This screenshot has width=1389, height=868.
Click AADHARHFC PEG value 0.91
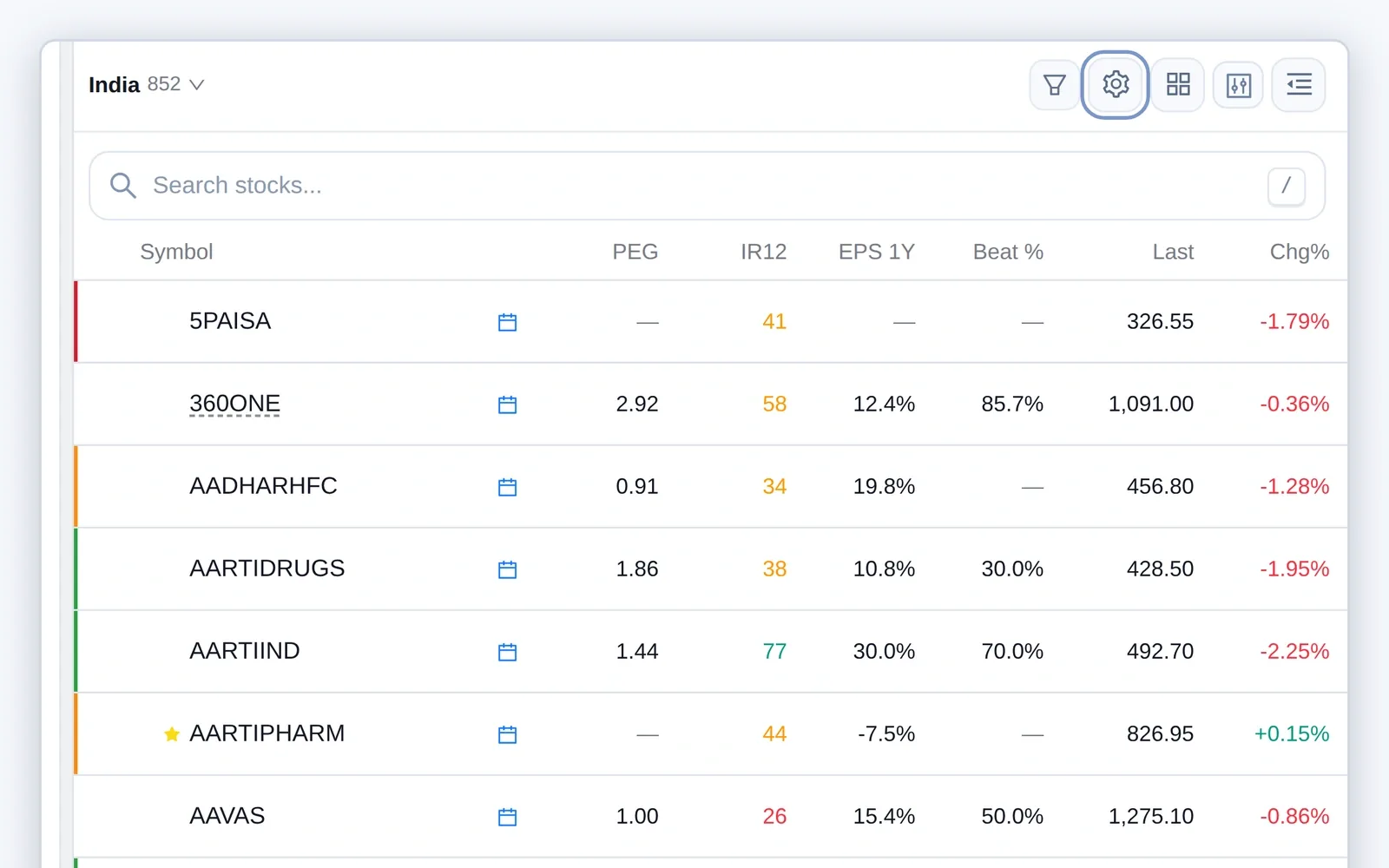click(x=637, y=487)
